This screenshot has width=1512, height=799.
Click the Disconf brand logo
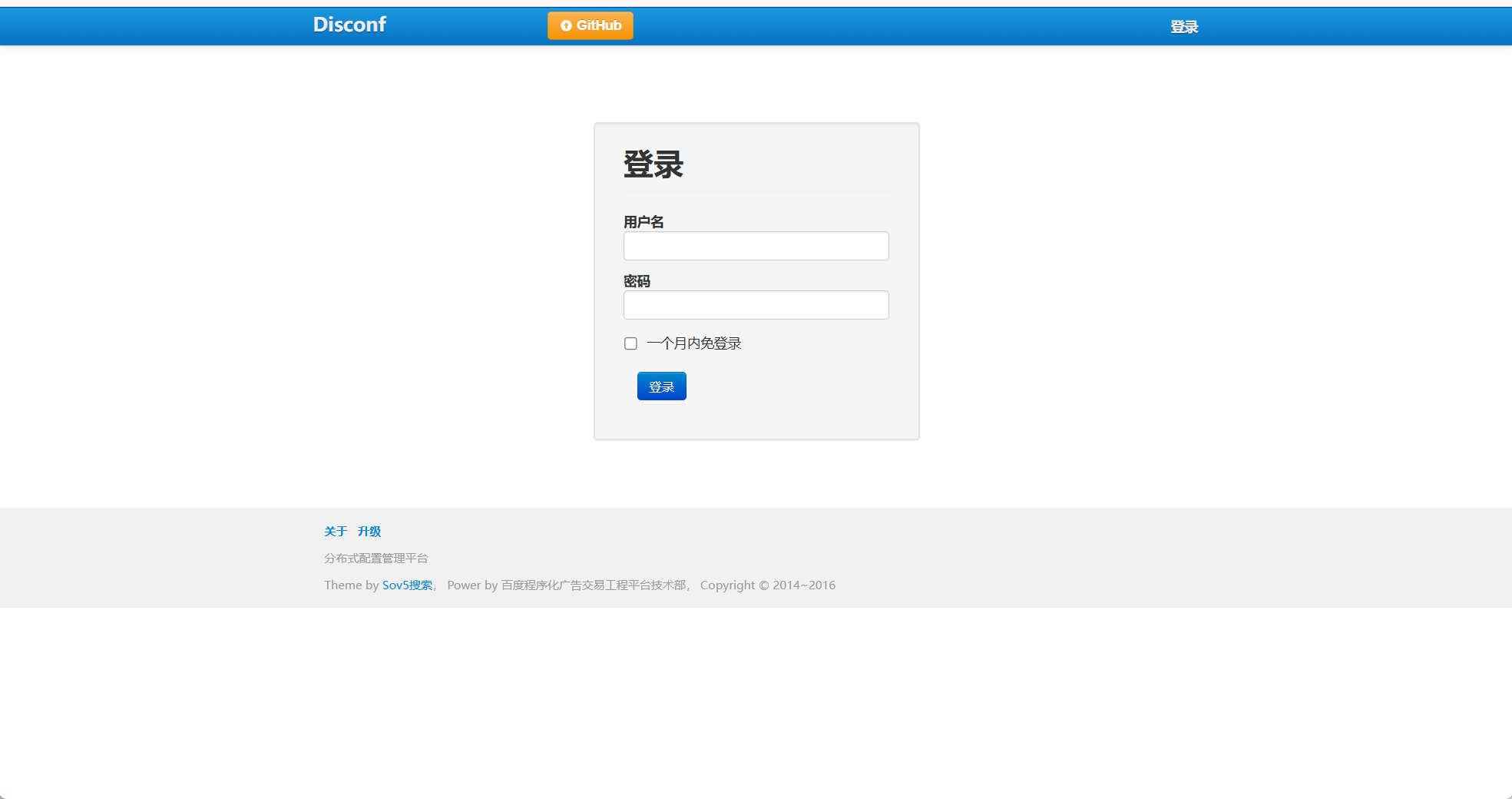click(x=349, y=25)
